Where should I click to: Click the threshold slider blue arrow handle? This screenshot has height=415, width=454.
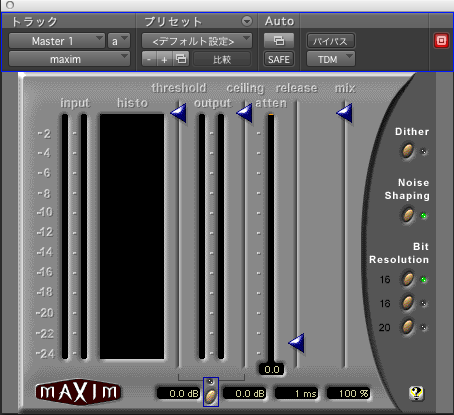[x=179, y=113]
